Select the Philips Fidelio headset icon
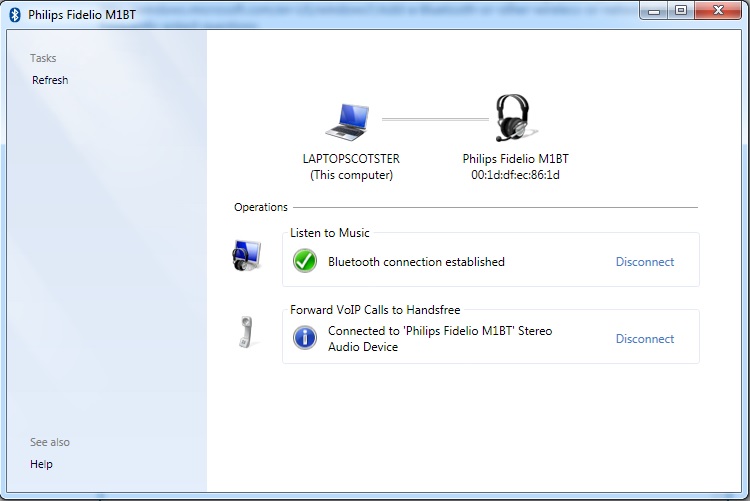Viewport: 750px width, 501px height. click(x=515, y=118)
